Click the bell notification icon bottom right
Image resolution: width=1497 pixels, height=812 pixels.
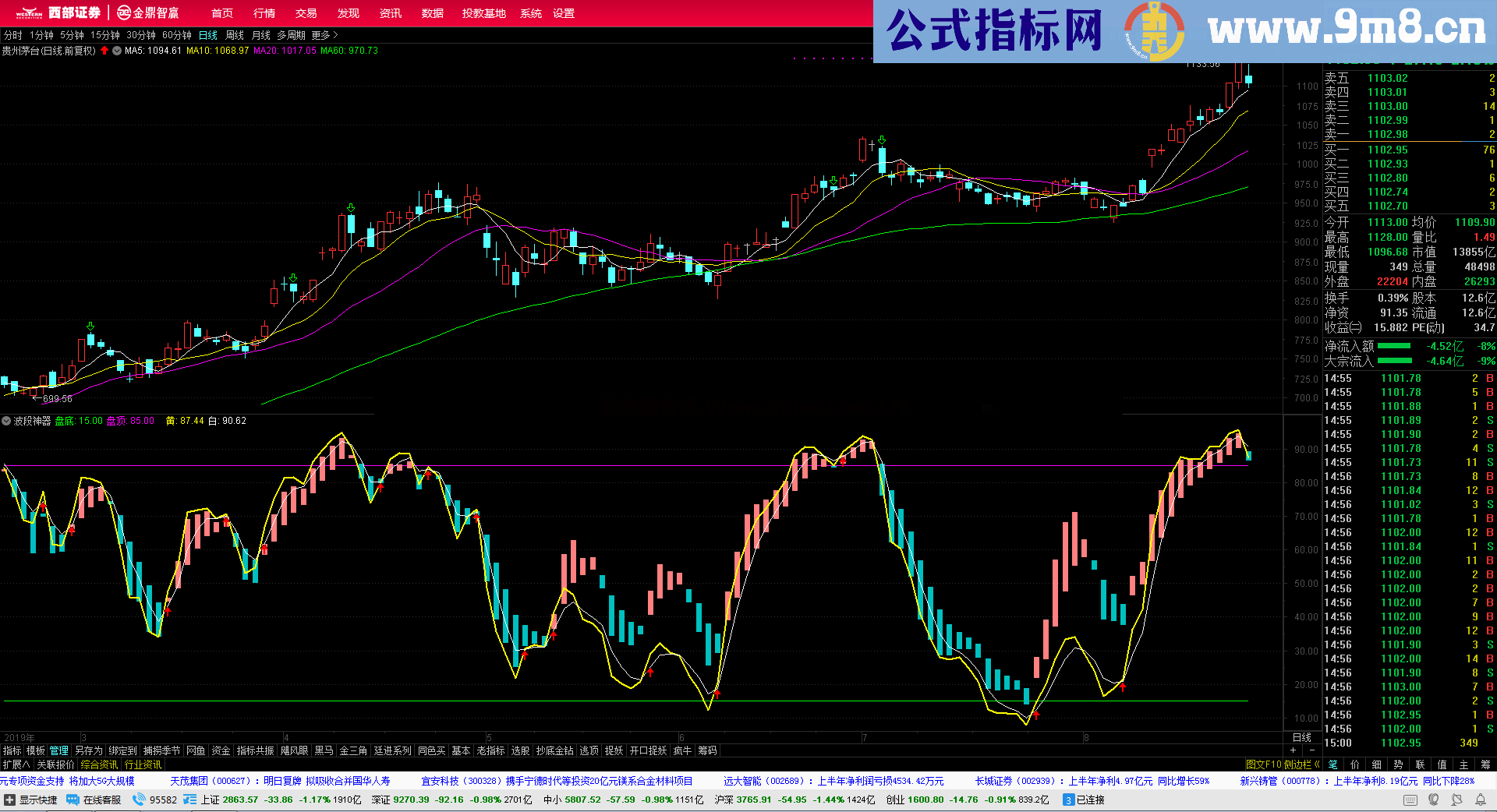point(1480,800)
